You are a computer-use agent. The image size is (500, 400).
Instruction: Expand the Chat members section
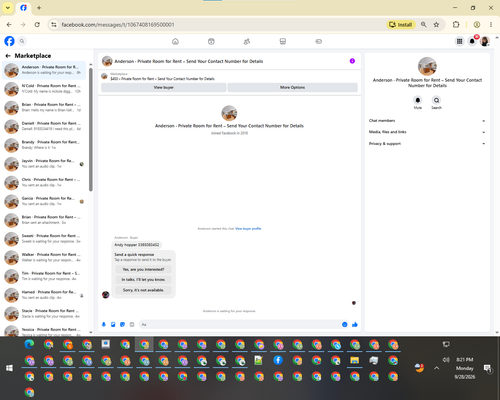click(x=427, y=121)
